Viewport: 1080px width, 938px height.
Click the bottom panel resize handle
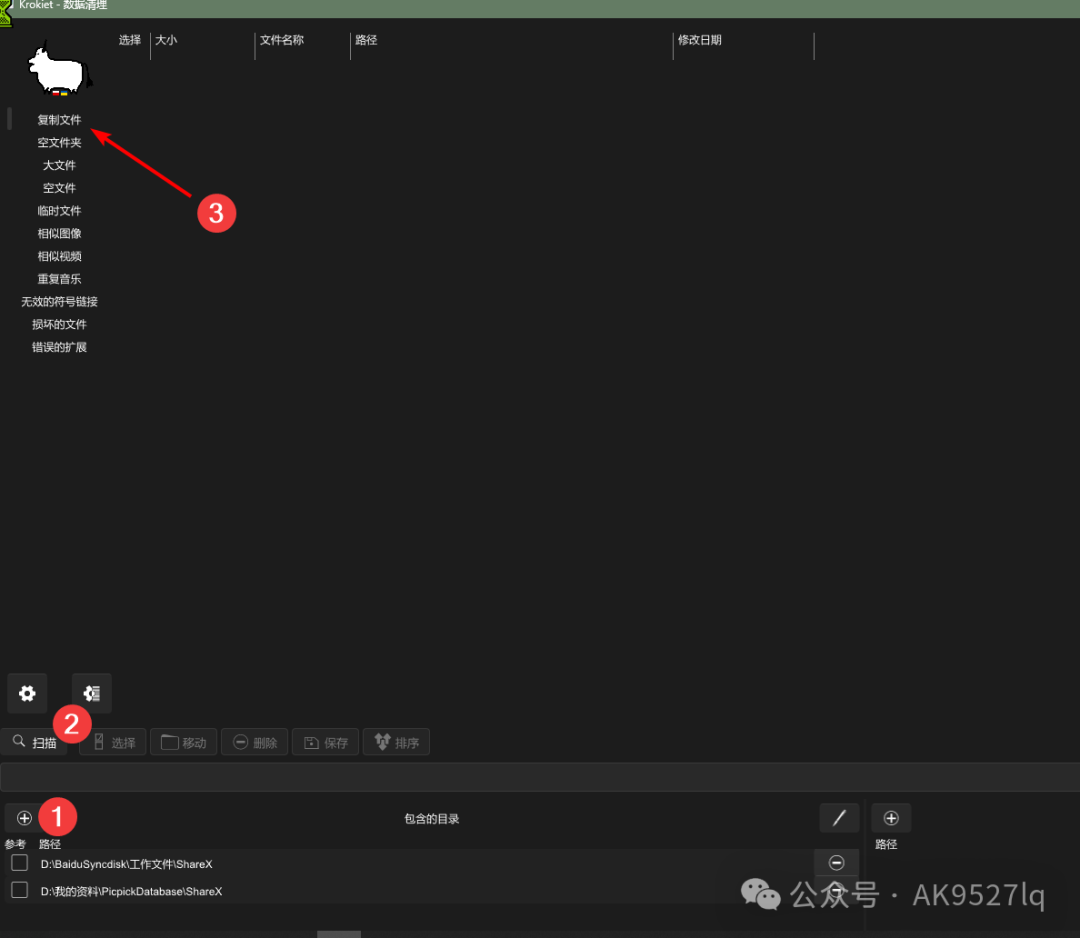(338, 934)
